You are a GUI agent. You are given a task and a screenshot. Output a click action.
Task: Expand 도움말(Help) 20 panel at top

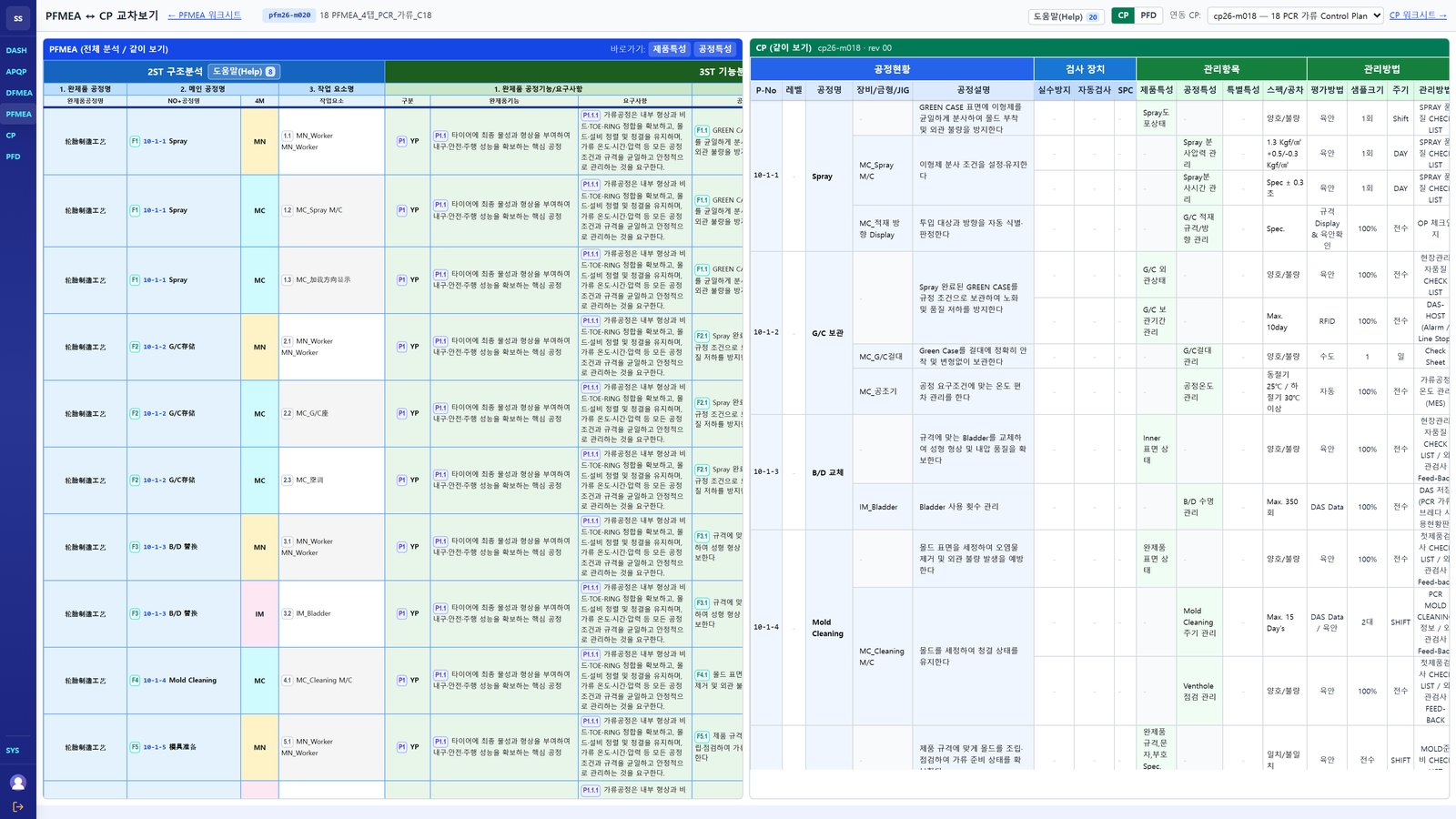click(1066, 16)
